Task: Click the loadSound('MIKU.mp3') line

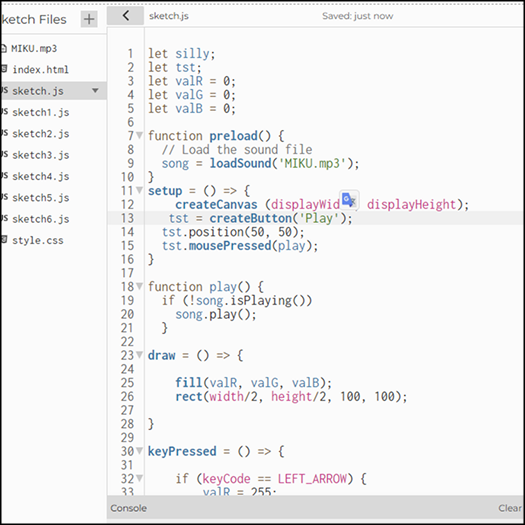Action: click(260, 163)
